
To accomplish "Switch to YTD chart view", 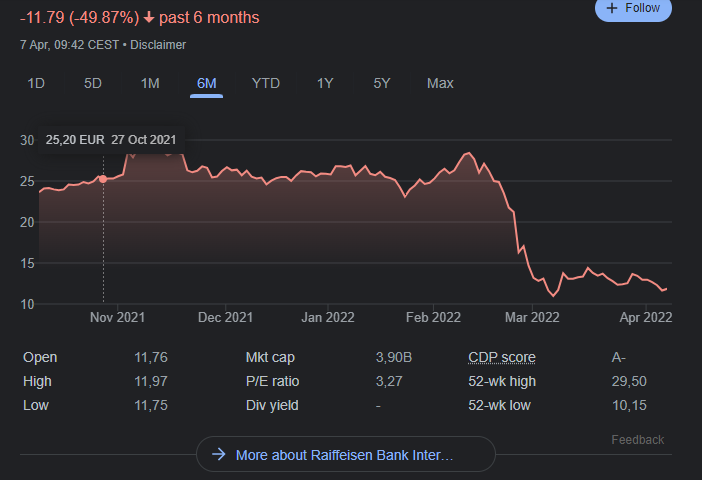I will [x=266, y=83].
